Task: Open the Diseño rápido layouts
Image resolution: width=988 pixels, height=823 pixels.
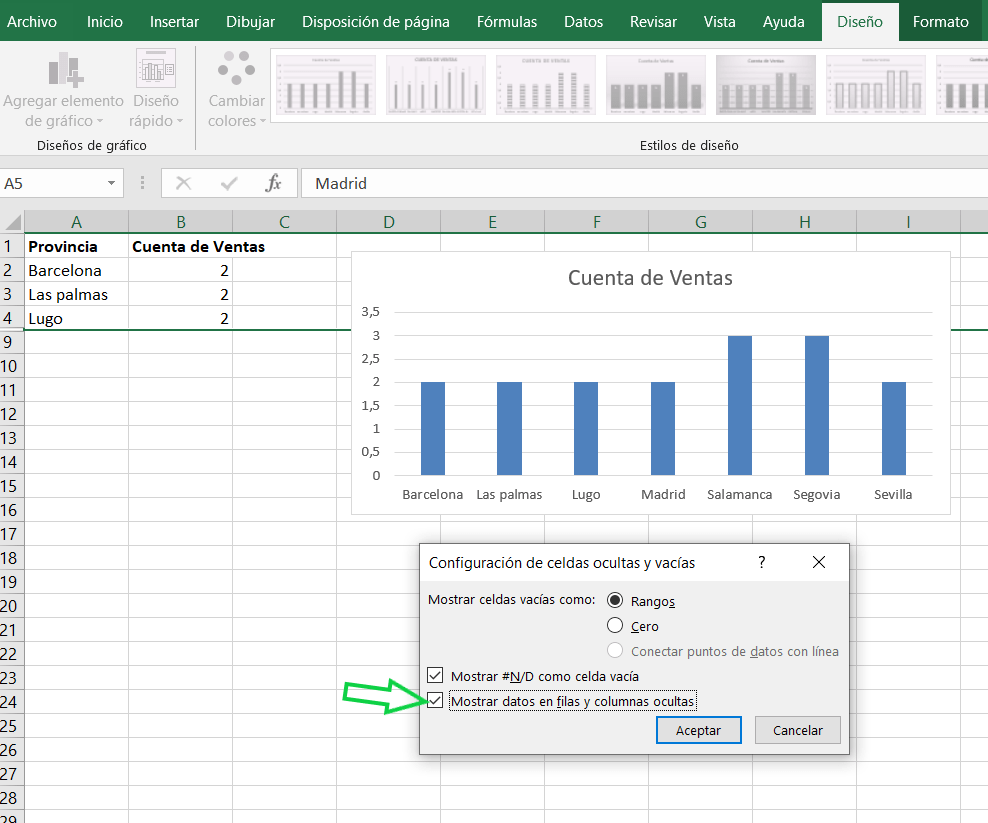Action: (x=156, y=89)
